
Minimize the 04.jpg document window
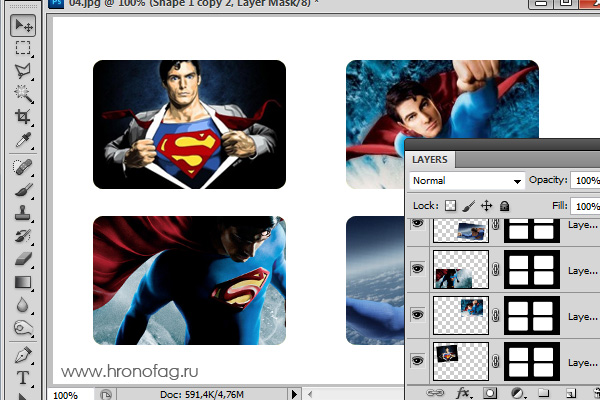click(540, 3)
